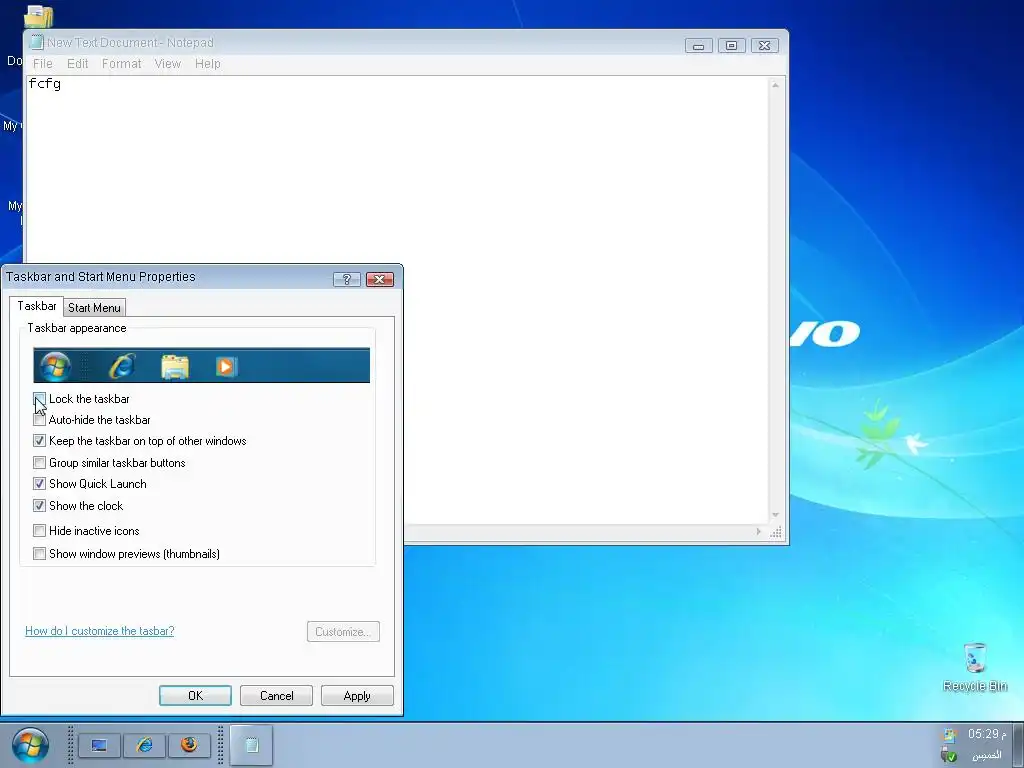
Task: Uncheck Keep the taskbar on top
Action: click(39, 441)
